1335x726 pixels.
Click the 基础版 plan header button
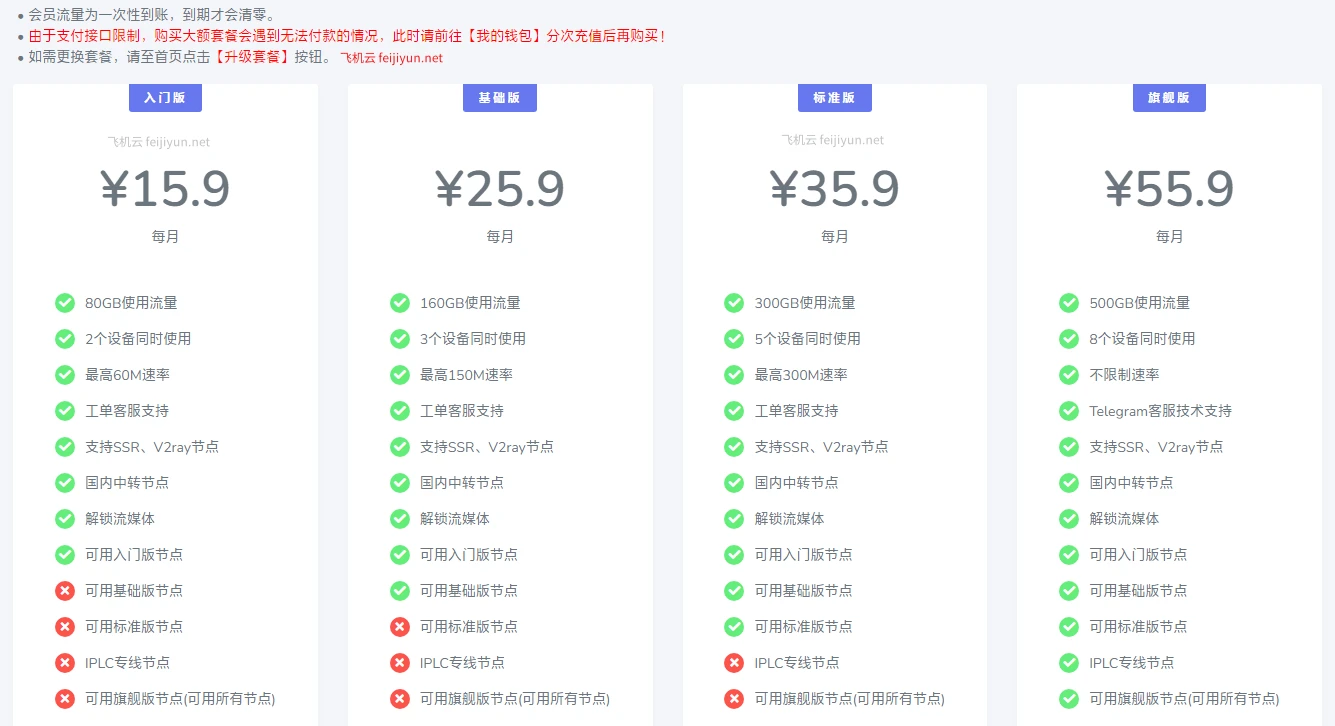[499, 97]
